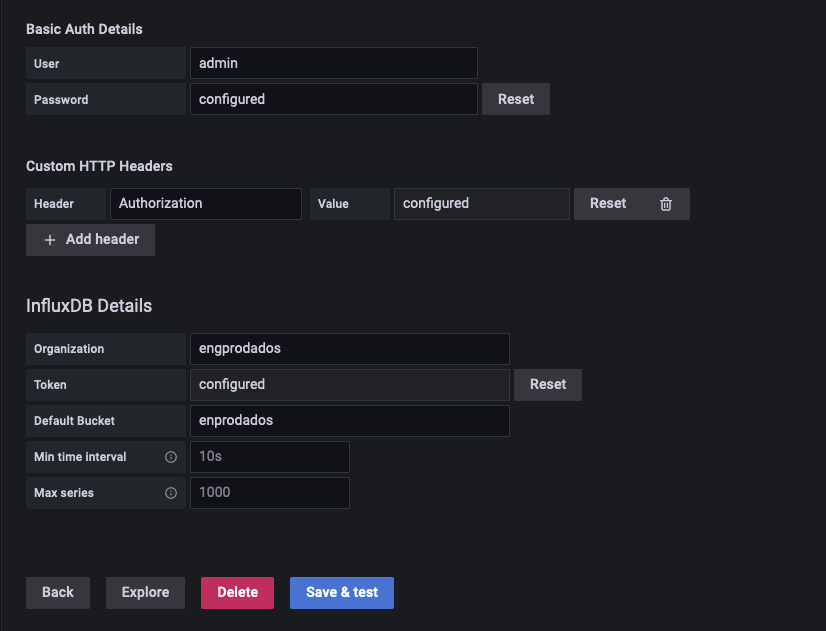Click the header Value input field
The image size is (826, 631).
click(481, 204)
